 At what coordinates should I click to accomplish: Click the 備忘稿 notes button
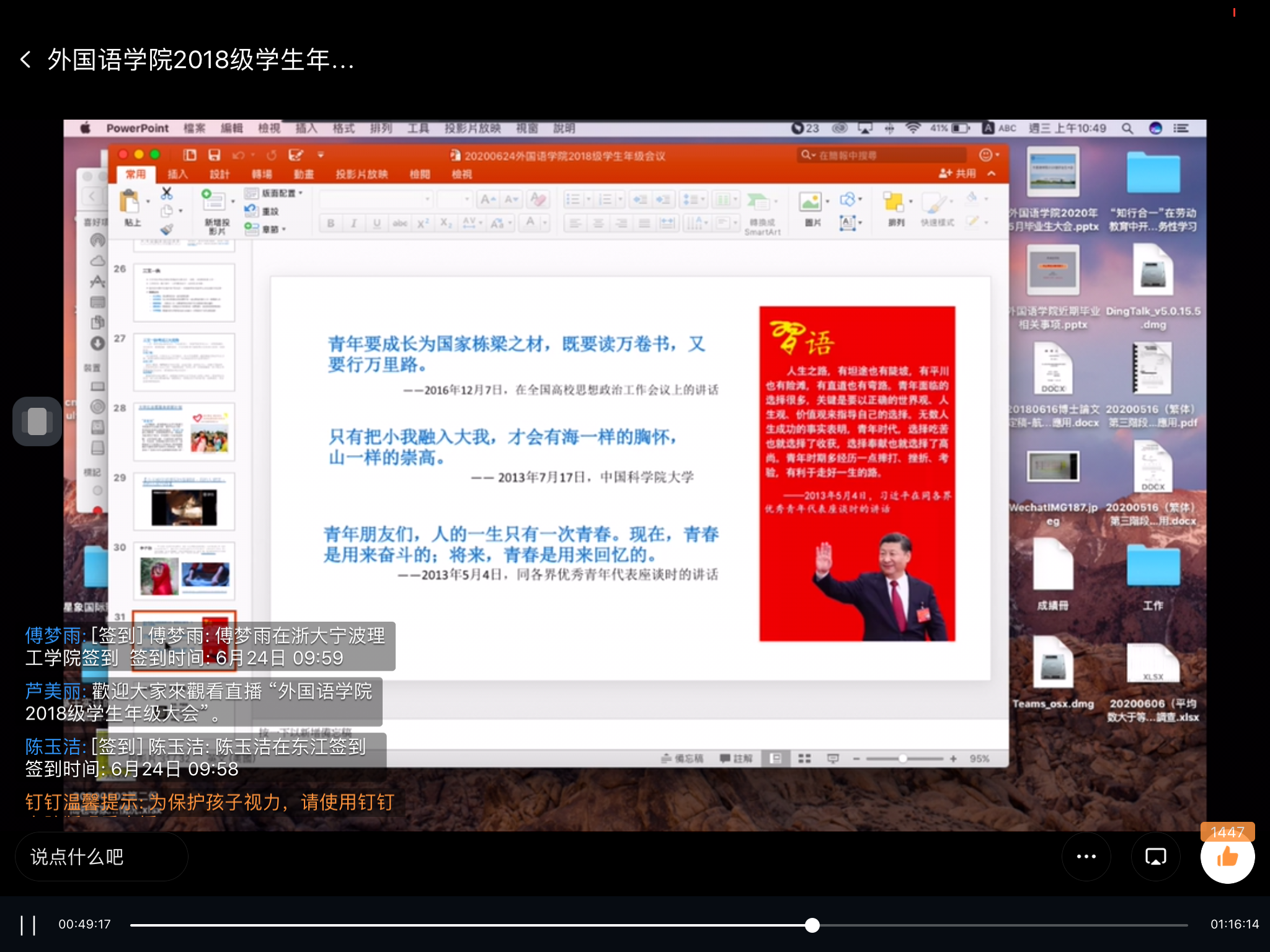683,759
